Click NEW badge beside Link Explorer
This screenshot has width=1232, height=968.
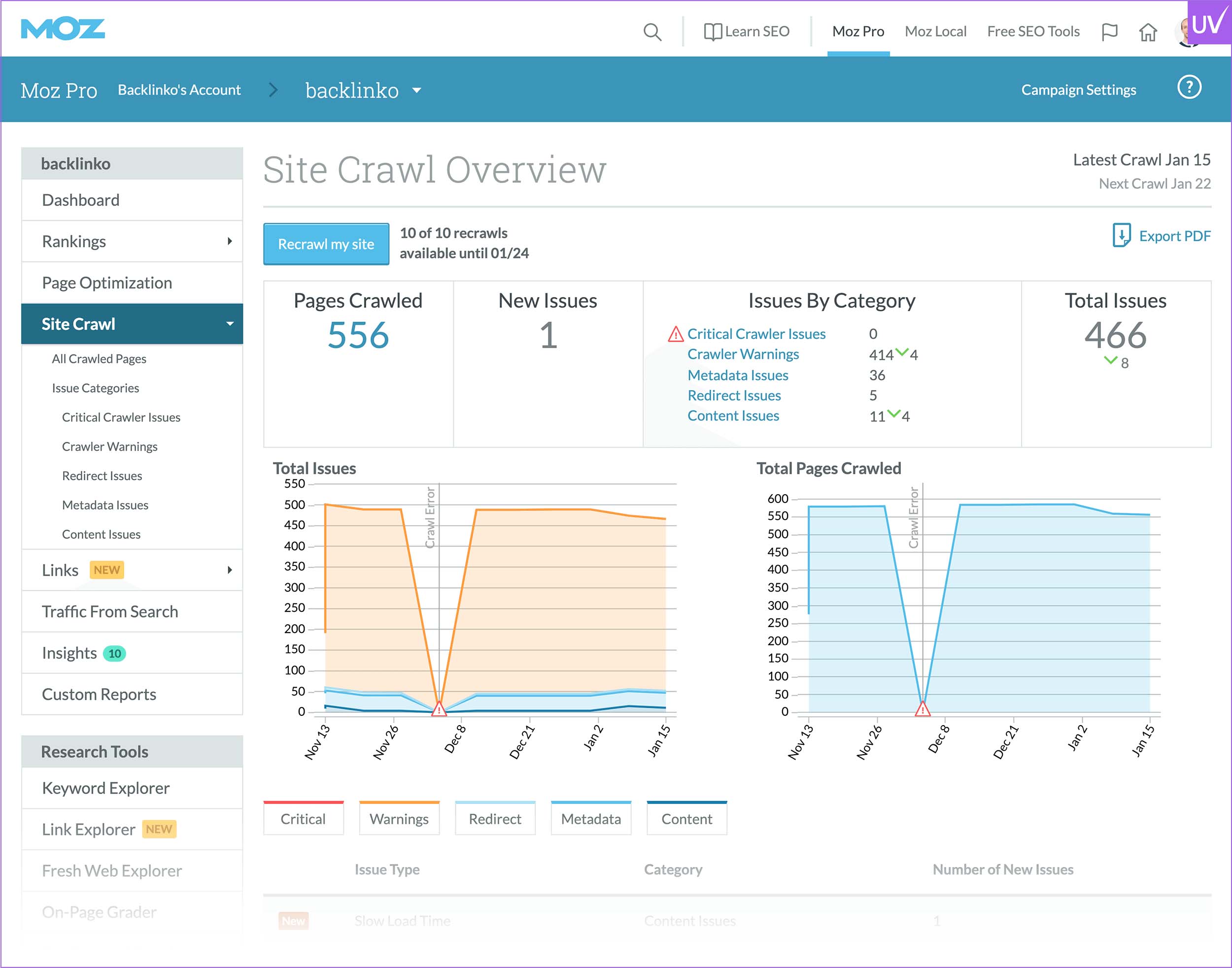point(159,829)
